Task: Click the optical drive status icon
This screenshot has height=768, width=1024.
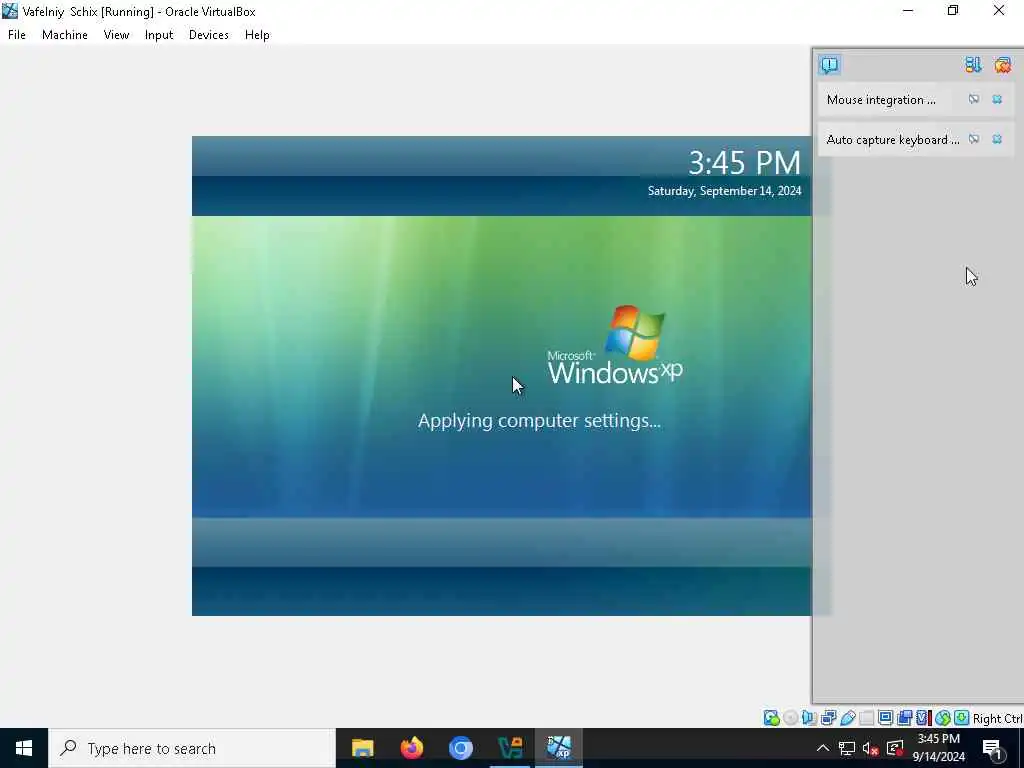Action: [790, 718]
